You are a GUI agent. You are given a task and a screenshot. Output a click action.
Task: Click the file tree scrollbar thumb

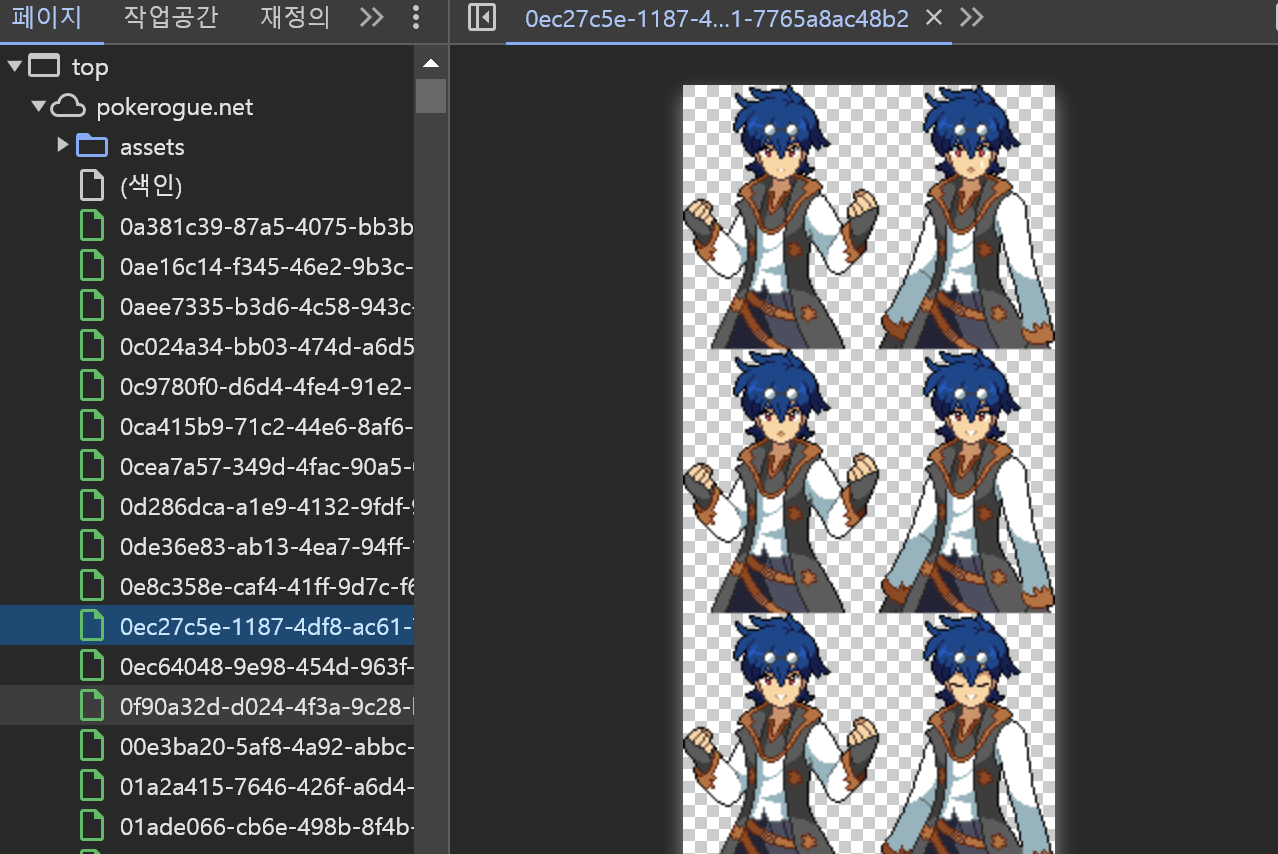[x=431, y=96]
